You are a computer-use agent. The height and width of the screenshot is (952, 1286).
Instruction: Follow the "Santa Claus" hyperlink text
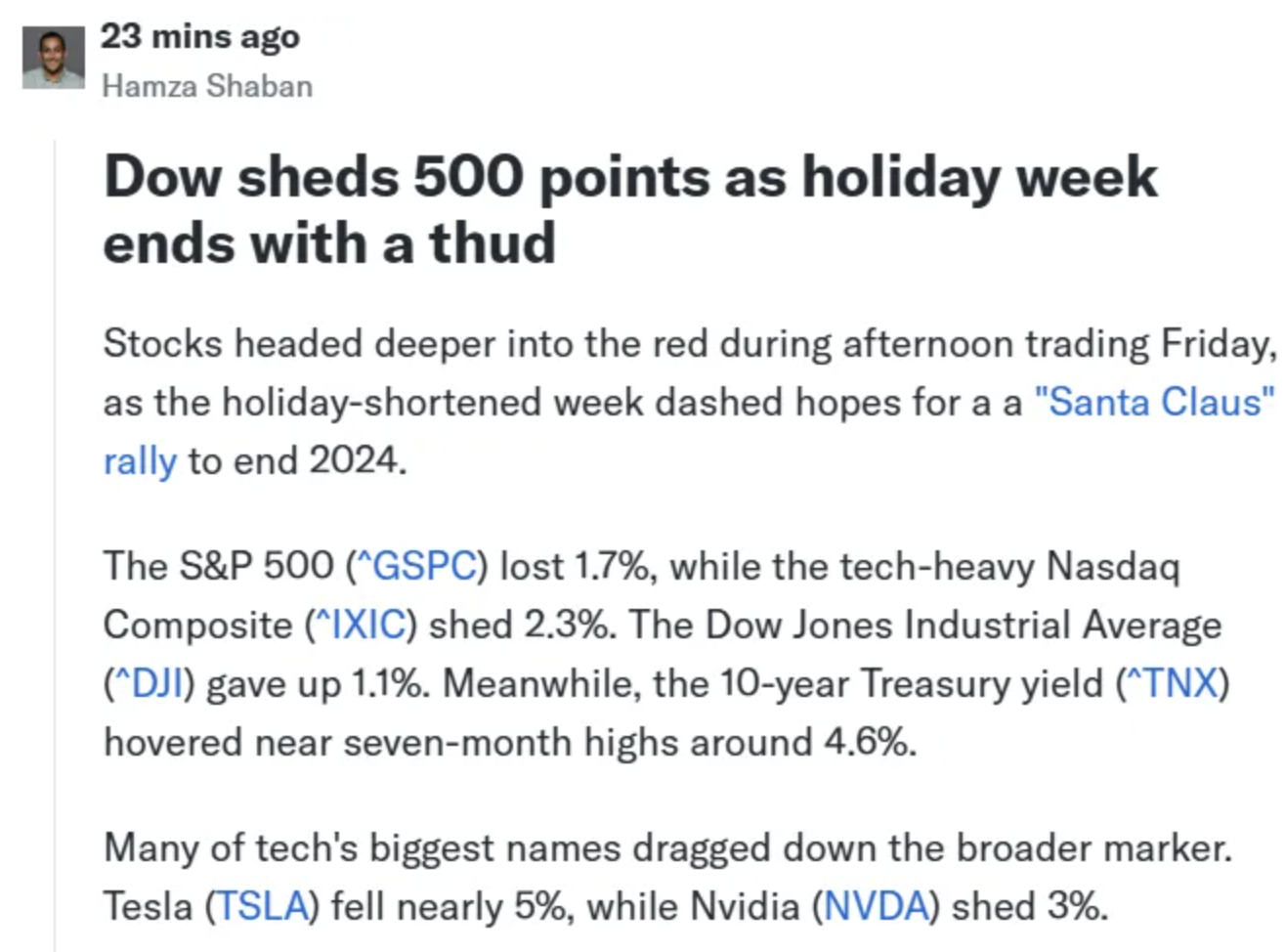(1154, 402)
